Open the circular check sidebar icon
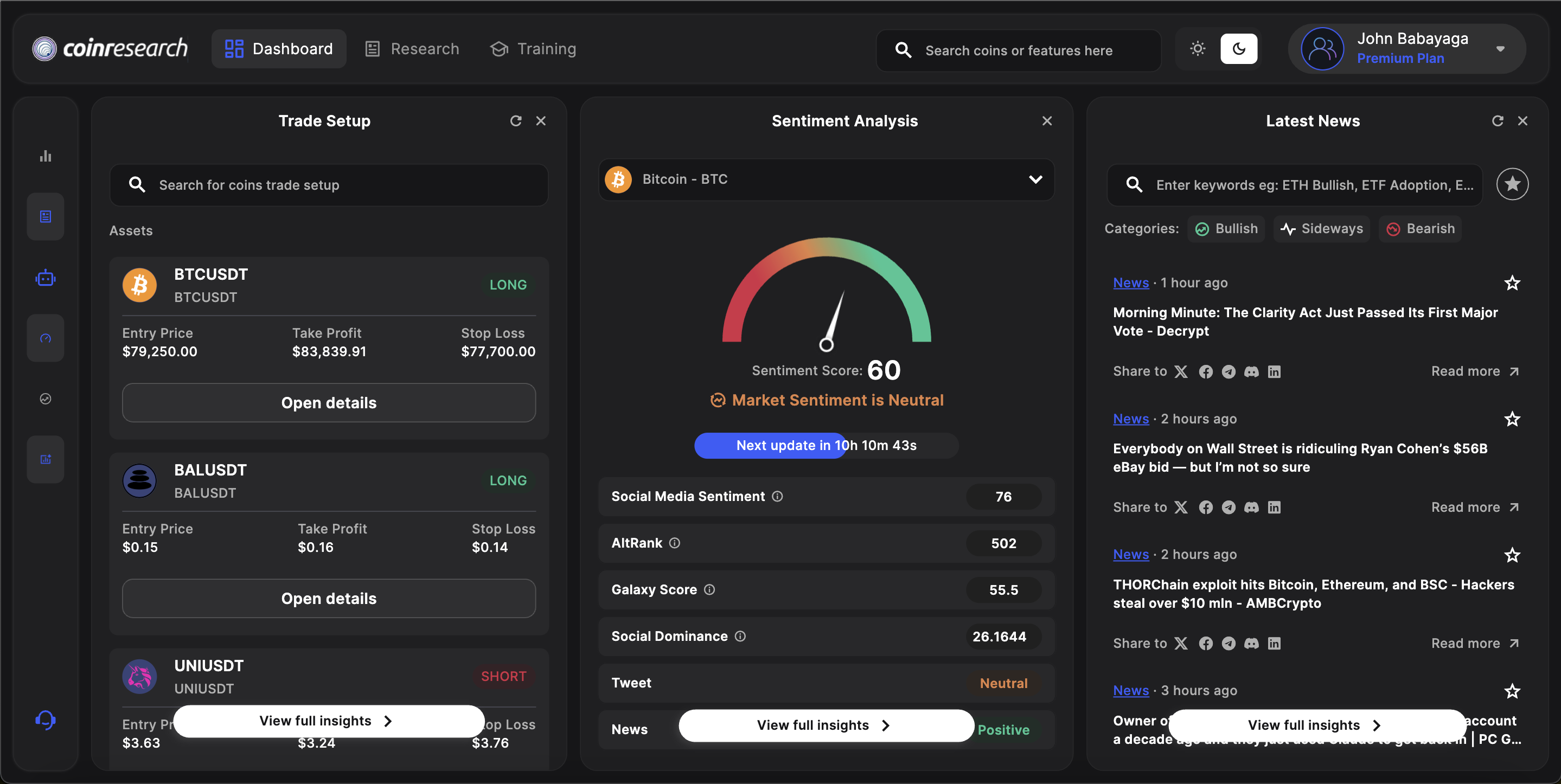Screen dimensions: 1561x784 (x=46, y=399)
